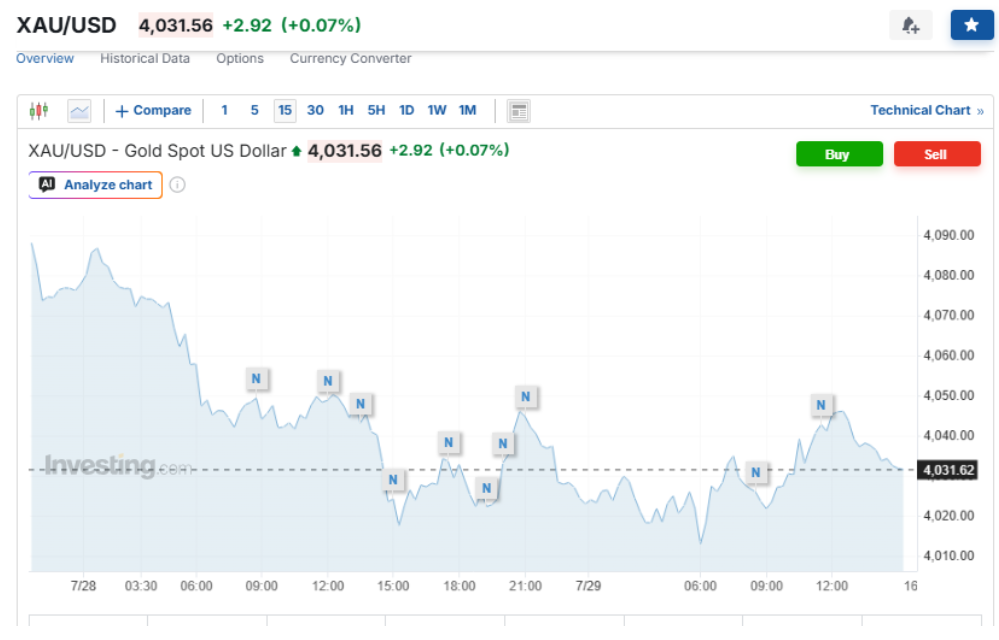Add a price alert bell icon

(x=910, y=25)
